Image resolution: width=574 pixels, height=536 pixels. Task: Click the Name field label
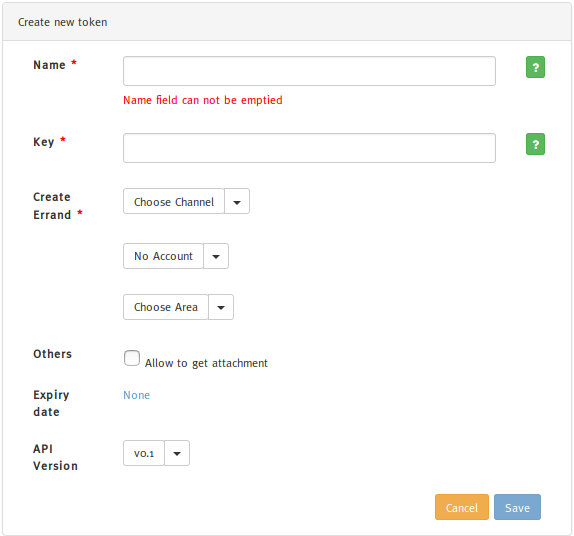coord(49,65)
